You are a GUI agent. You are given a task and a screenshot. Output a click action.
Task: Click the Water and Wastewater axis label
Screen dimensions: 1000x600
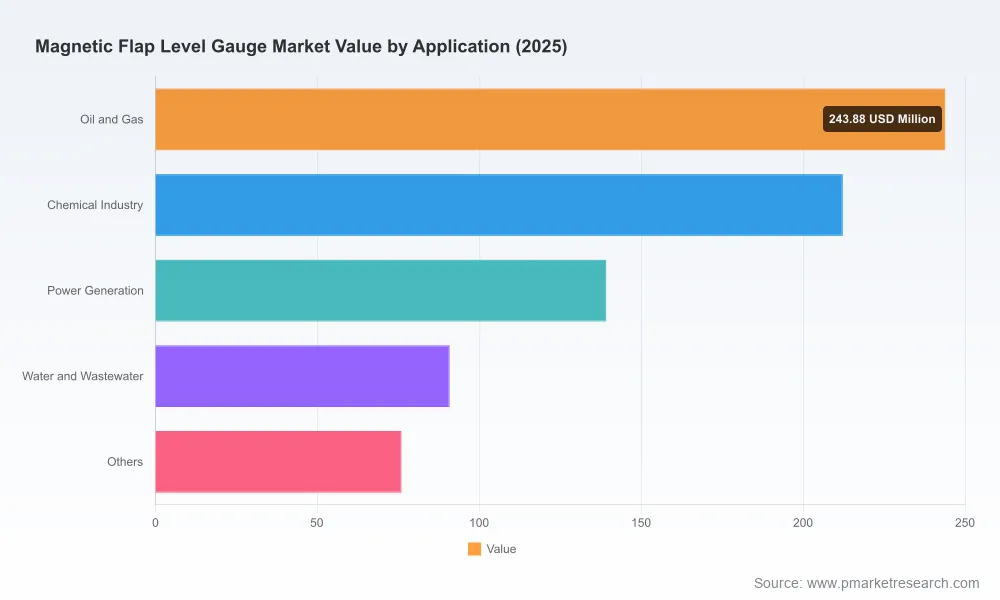click(83, 376)
